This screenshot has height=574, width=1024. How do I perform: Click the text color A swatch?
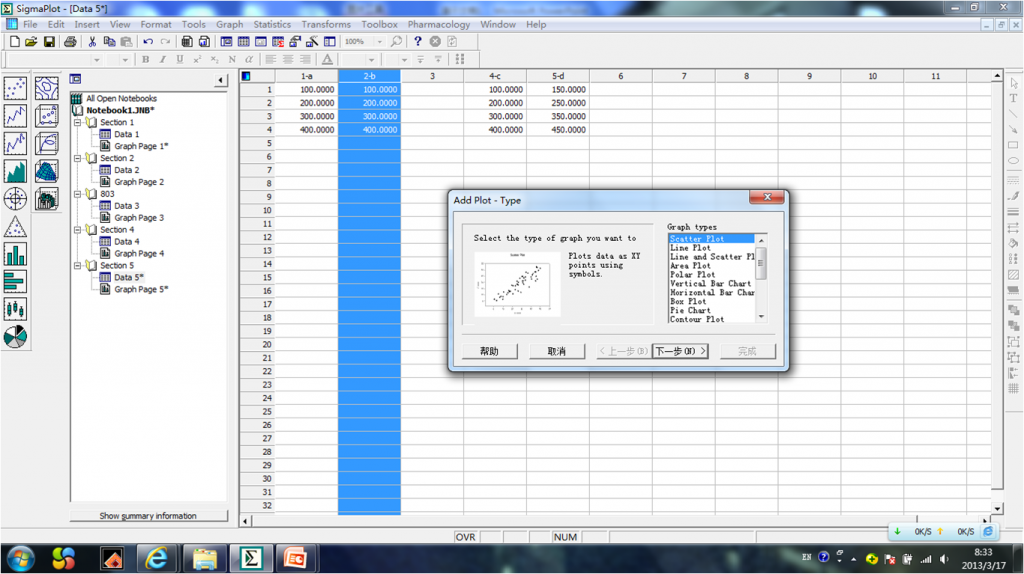(x=327, y=59)
